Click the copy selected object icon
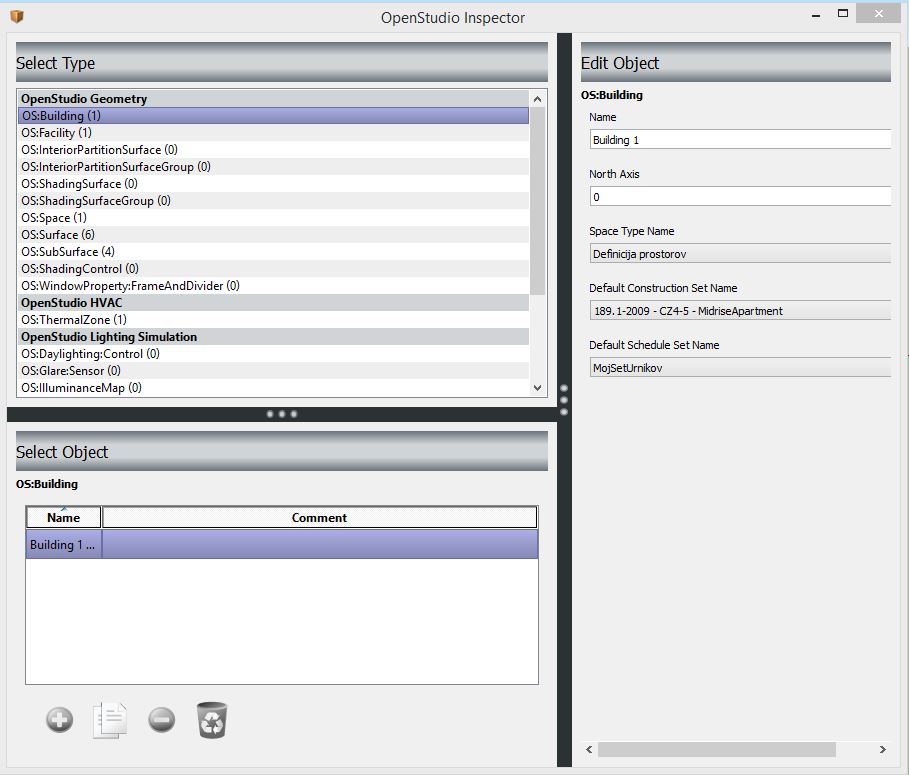The image size is (909, 775). point(110,720)
